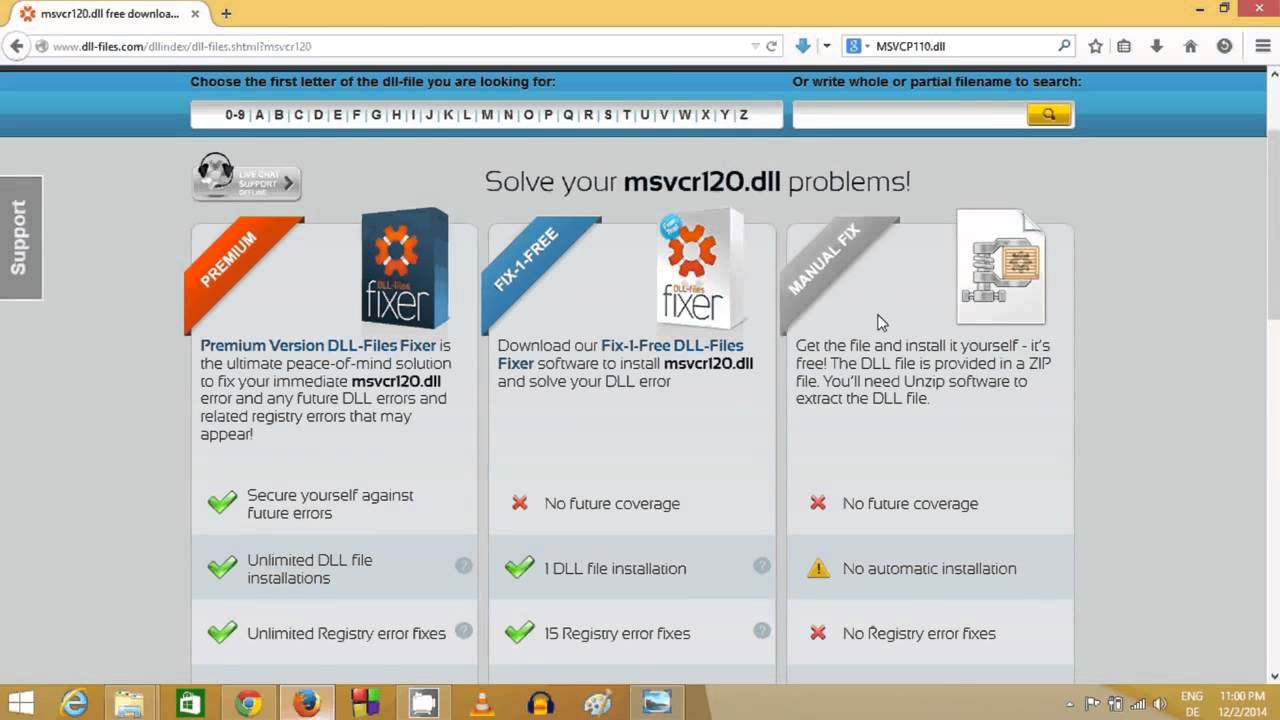Viewport: 1280px width, 720px height.
Task: Expand the address bar history dropdown
Action: pos(756,46)
